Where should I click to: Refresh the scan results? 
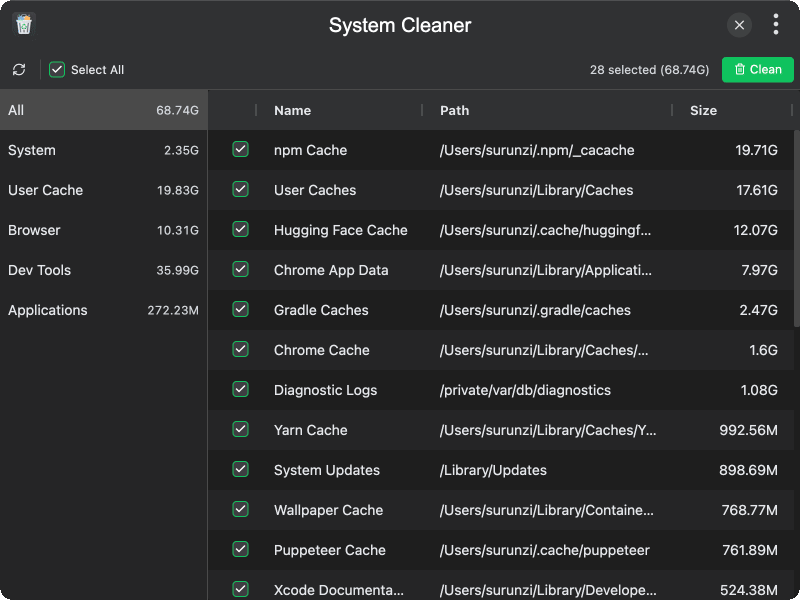click(19, 70)
